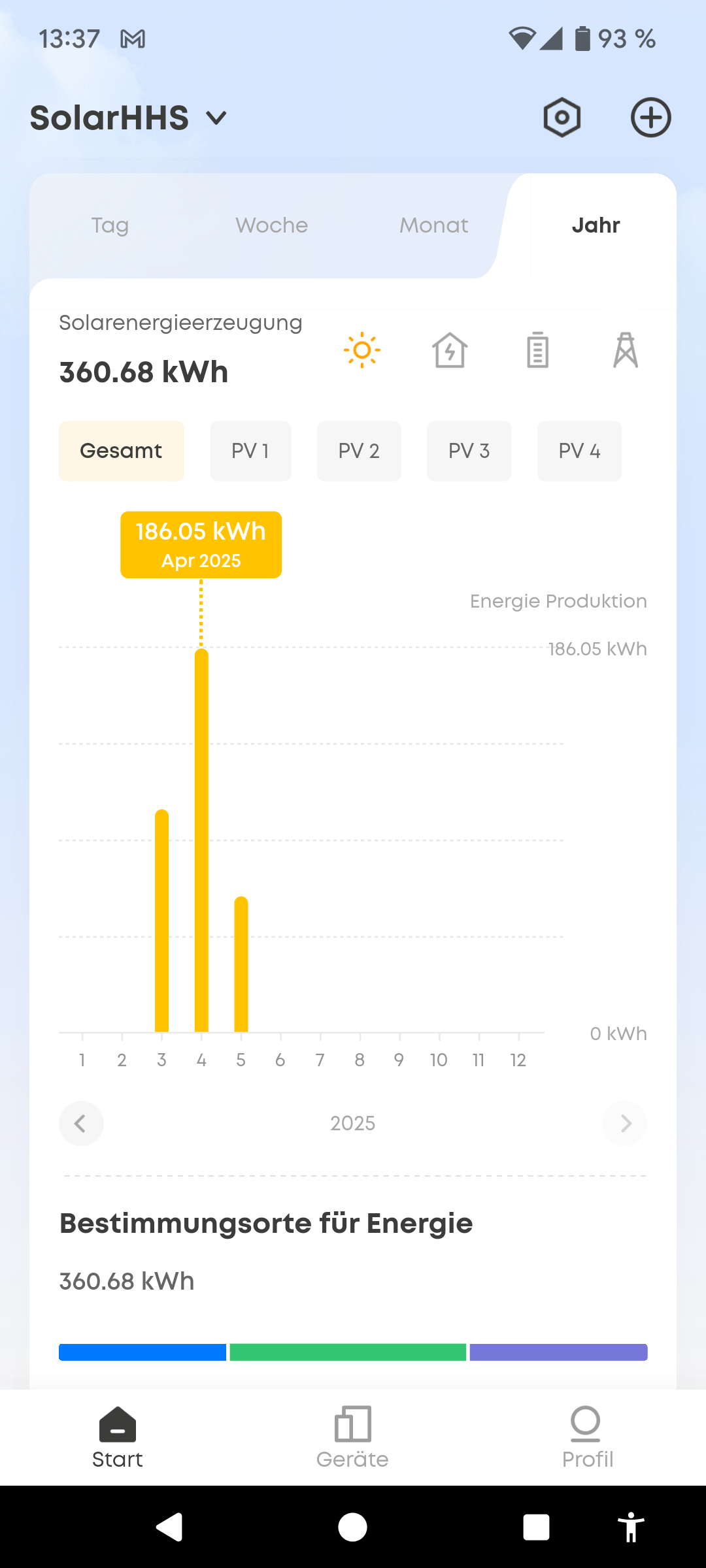Go to previous year with left chevron
This screenshot has width=706, height=1568.
(81, 1124)
